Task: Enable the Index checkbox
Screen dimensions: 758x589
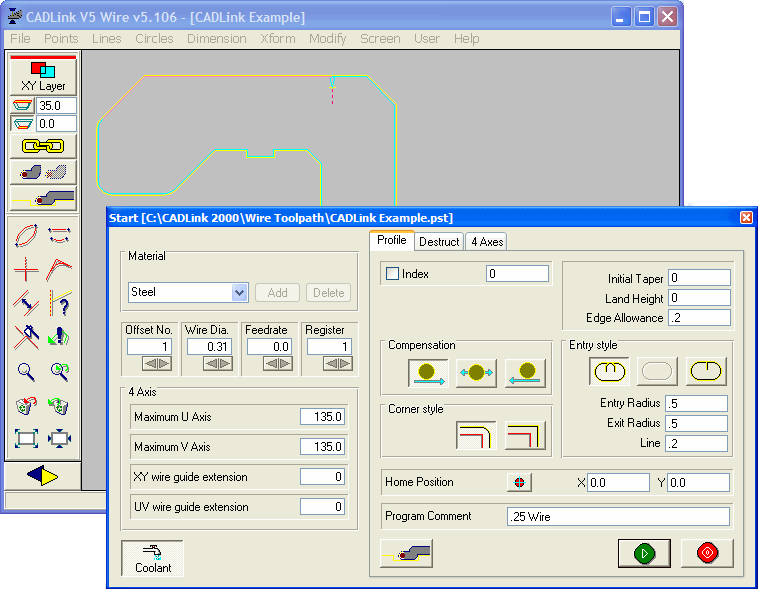Action: [x=392, y=274]
